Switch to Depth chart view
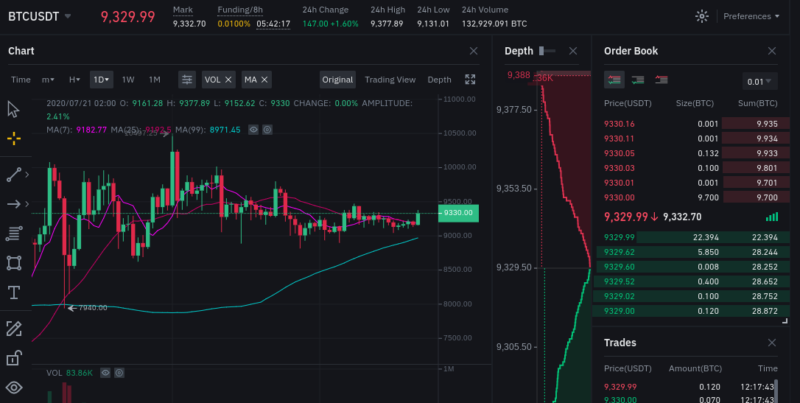Viewport: 800px width, 403px height. (439, 80)
